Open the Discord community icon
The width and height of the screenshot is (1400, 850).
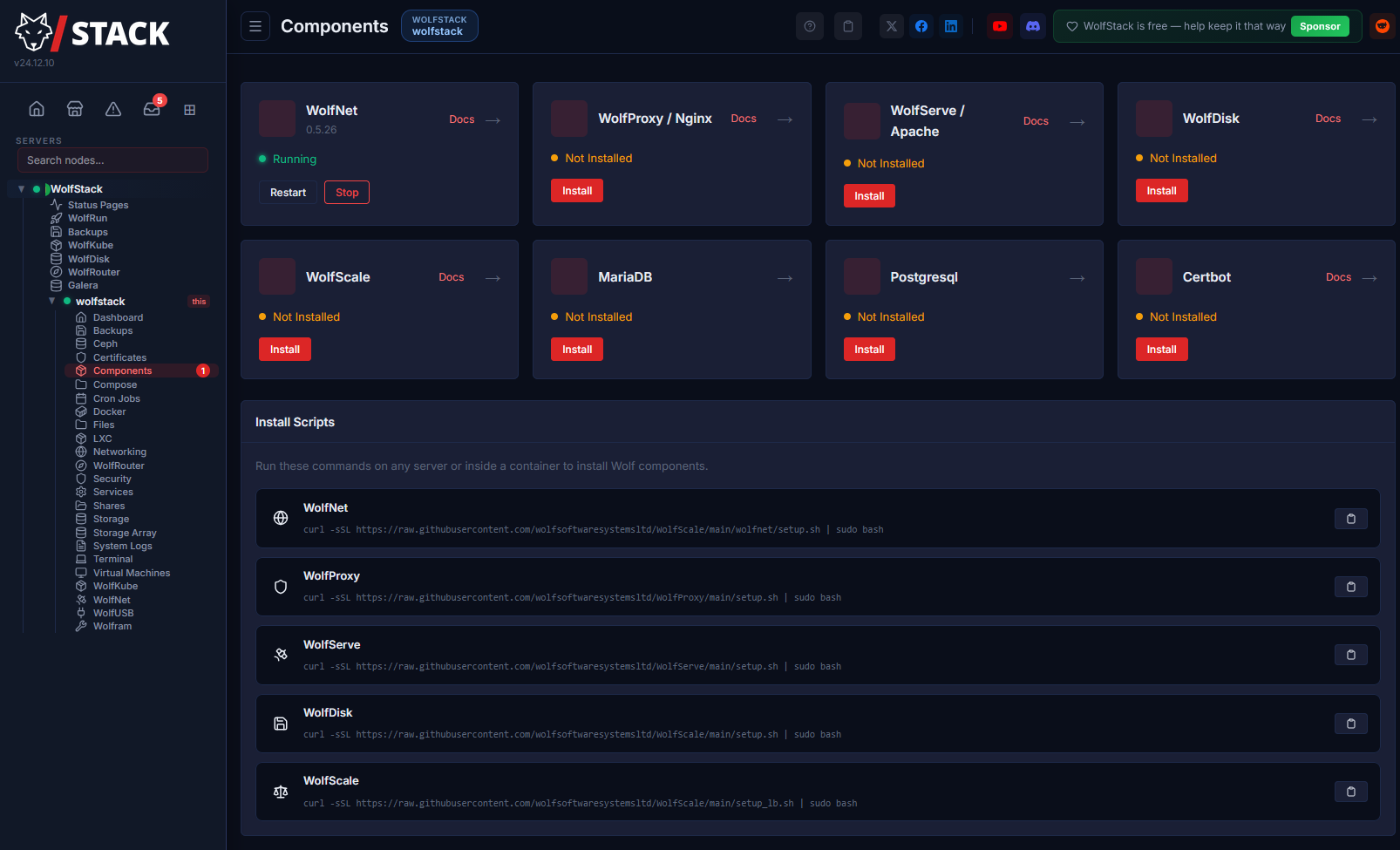tap(1033, 26)
